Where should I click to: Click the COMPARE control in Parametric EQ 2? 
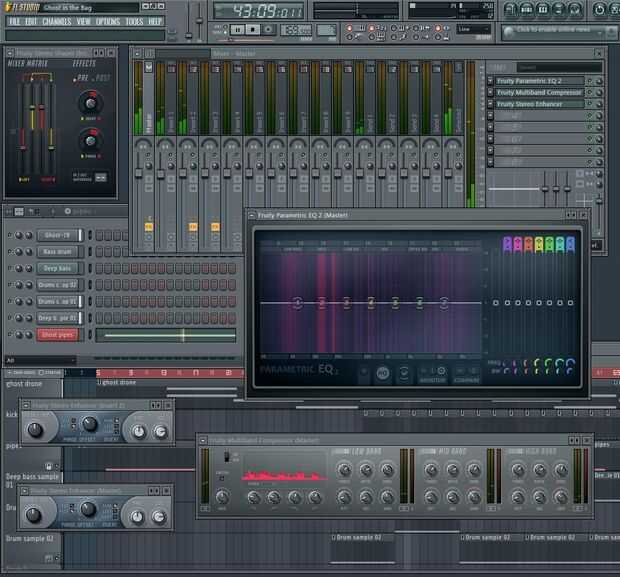coord(467,374)
